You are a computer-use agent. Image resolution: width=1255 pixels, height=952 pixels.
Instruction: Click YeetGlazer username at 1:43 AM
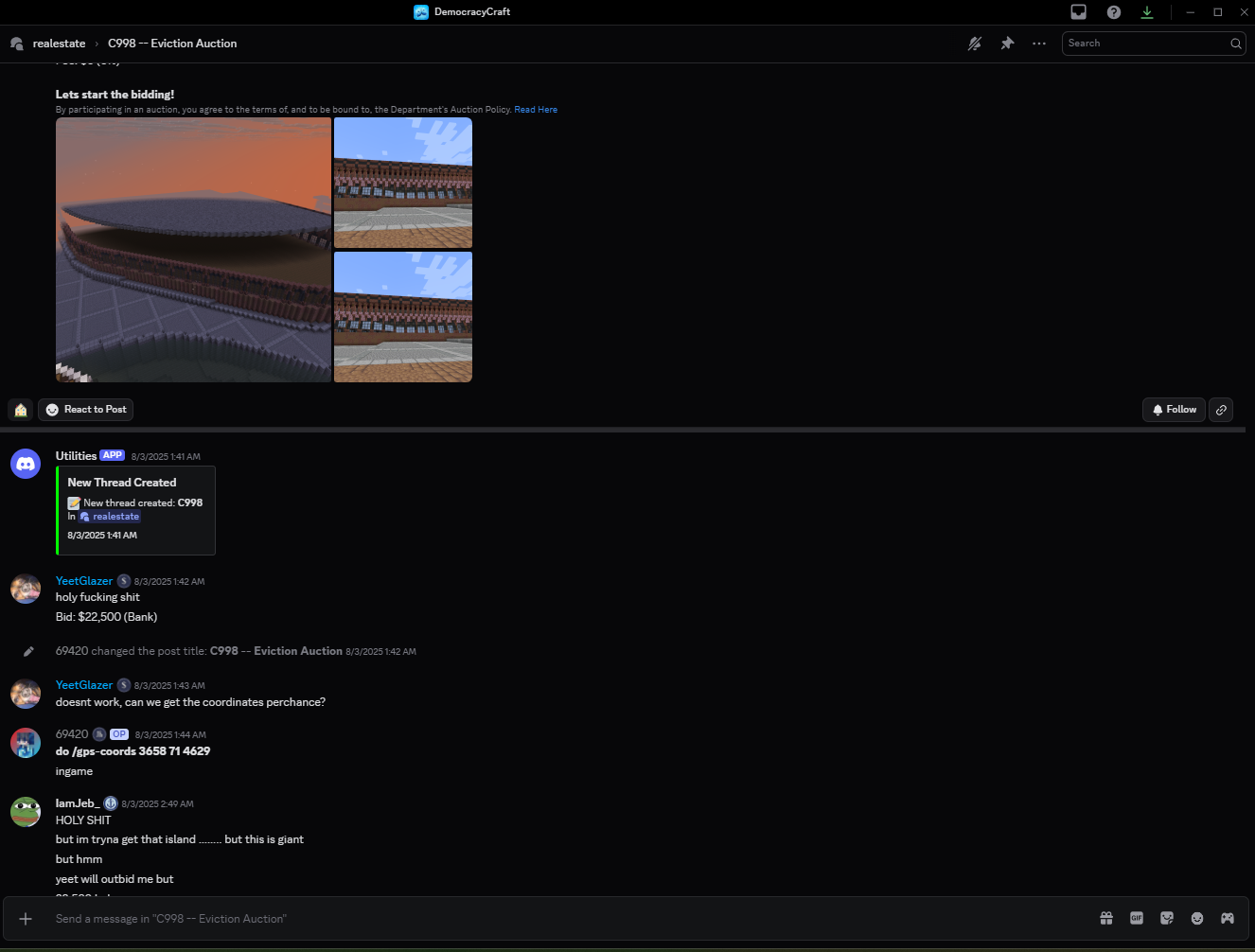[x=84, y=685]
